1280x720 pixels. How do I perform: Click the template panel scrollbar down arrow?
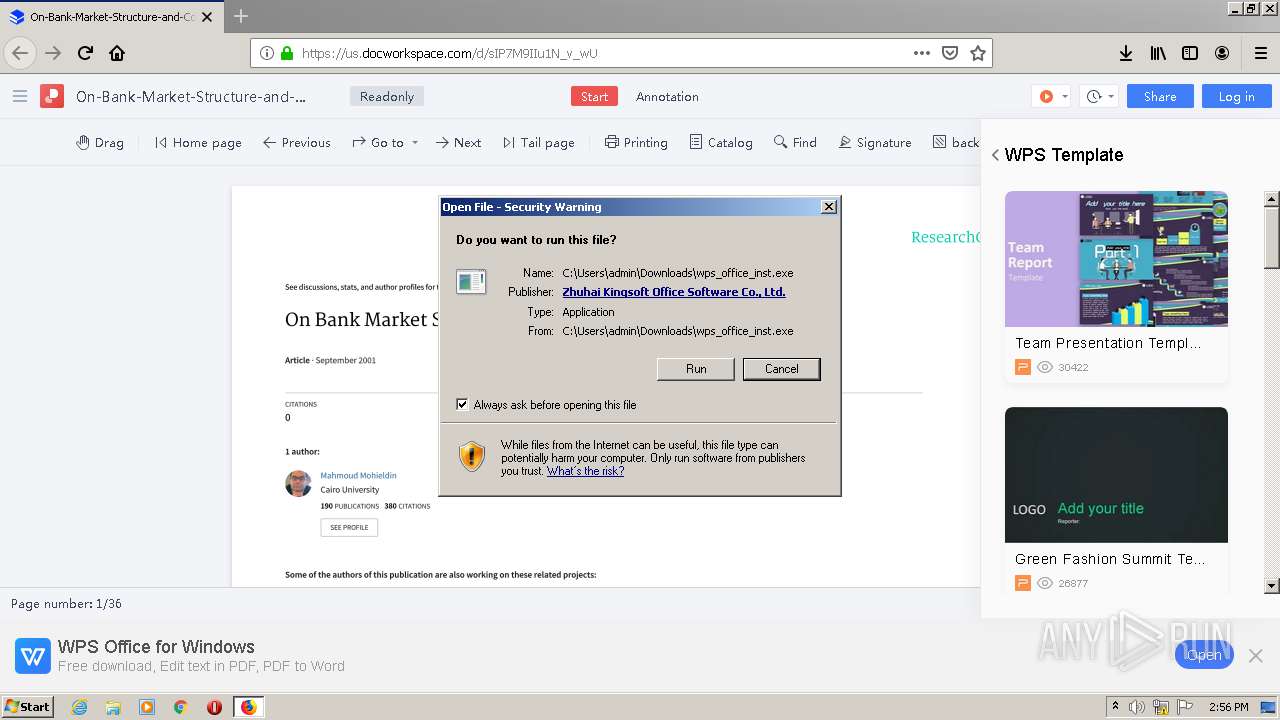tap(1271, 586)
